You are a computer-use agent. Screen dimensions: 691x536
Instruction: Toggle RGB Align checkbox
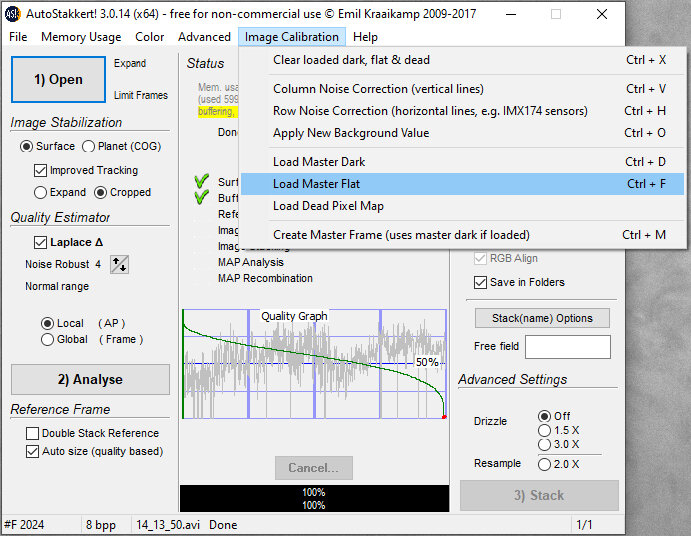pos(480,259)
